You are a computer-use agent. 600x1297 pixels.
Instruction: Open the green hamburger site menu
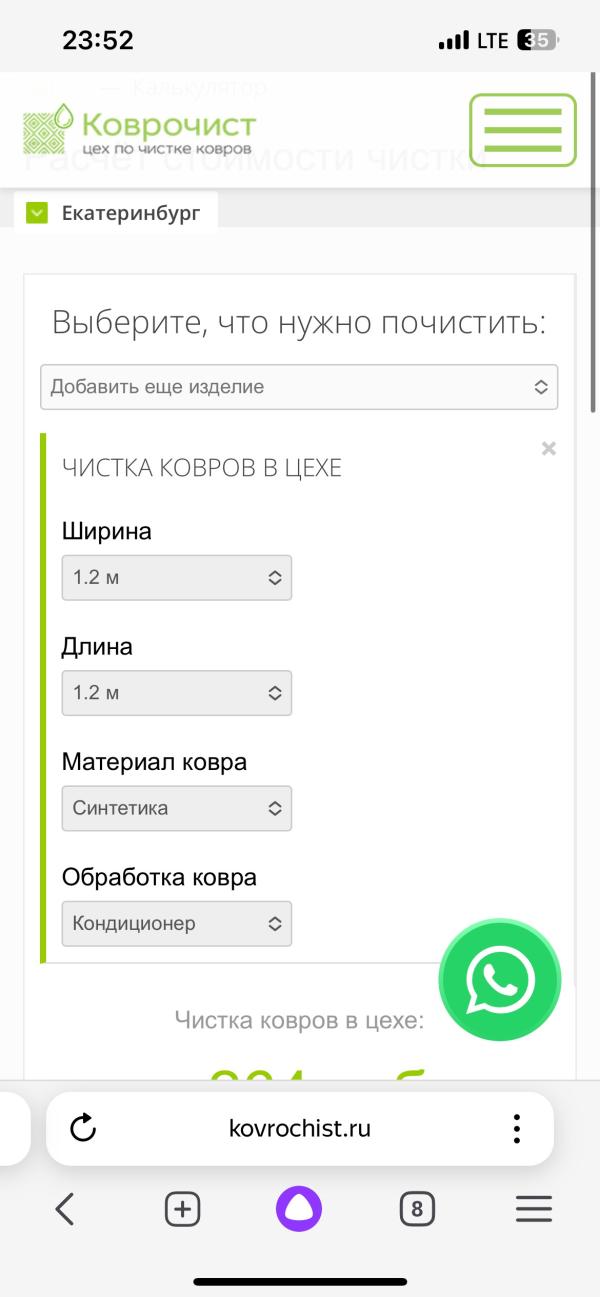click(522, 130)
